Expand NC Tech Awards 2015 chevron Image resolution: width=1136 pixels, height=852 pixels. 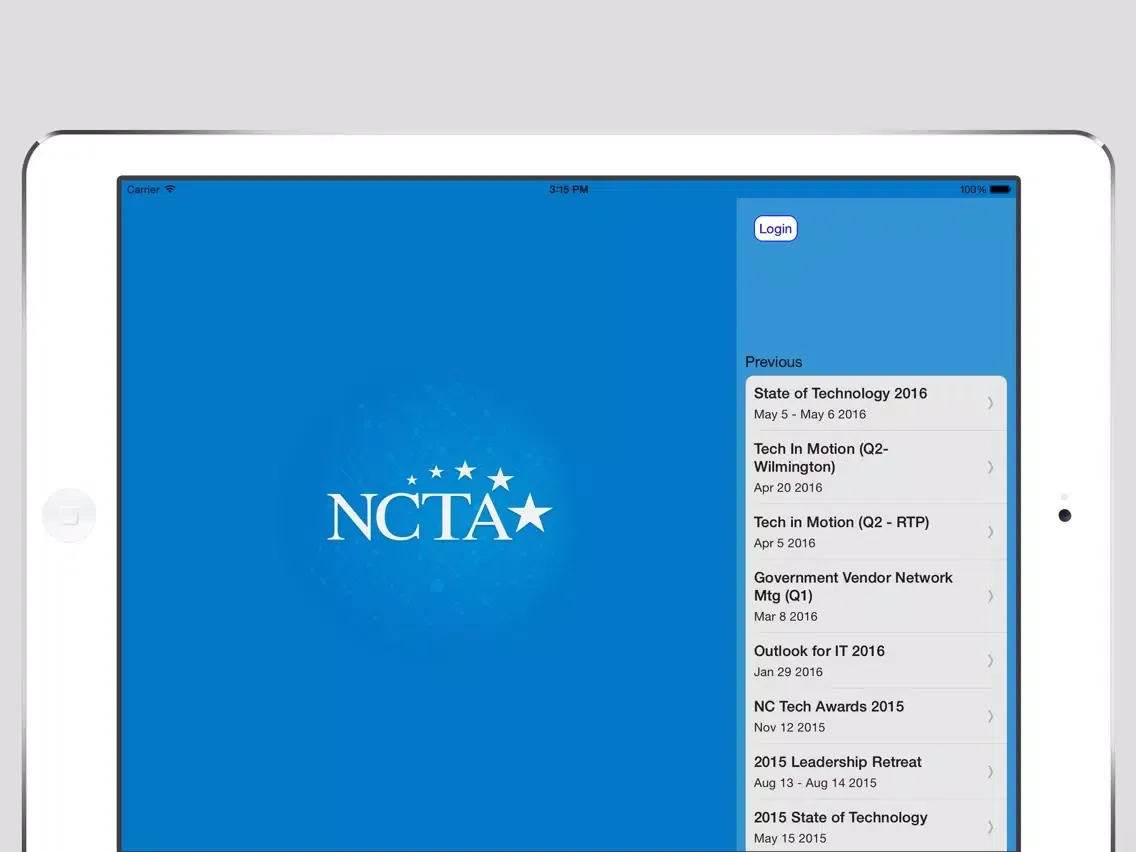tap(990, 716)
